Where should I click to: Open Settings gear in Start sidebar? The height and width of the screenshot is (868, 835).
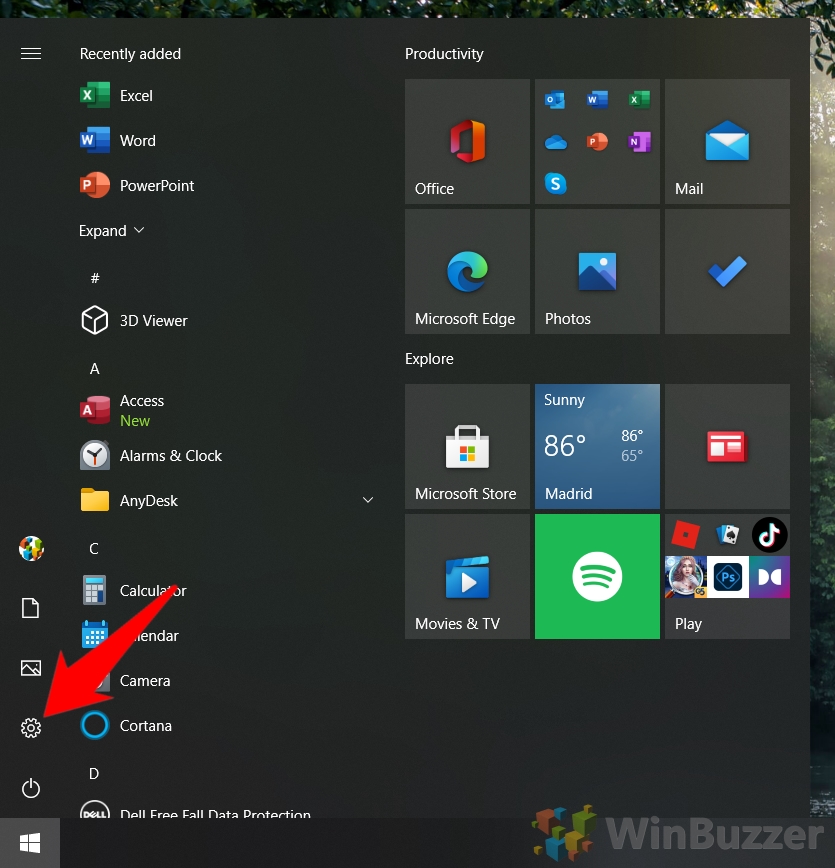[x=31, y=728]
